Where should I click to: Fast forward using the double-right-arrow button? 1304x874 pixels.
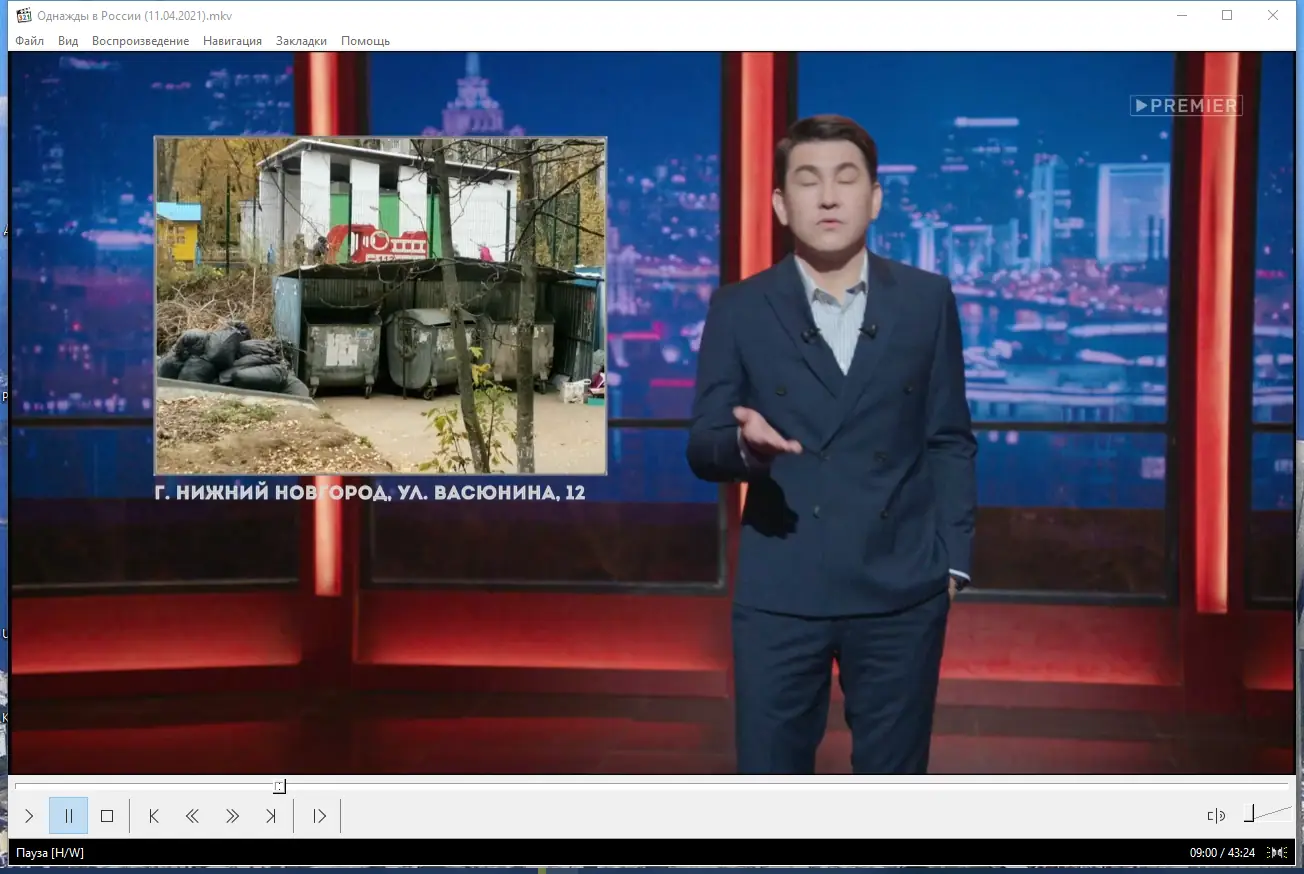coord(232,816)
